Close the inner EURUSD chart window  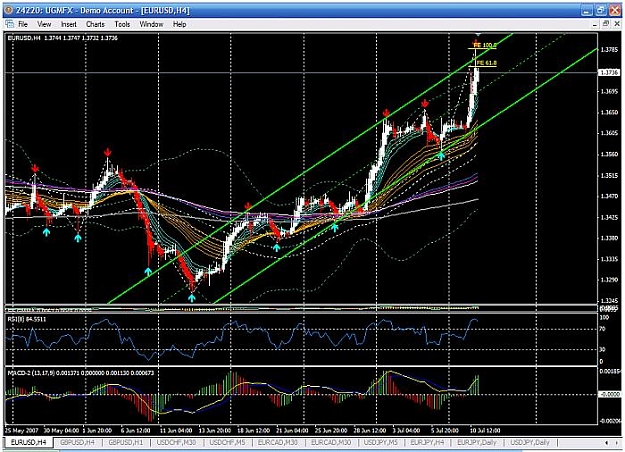tap(616, 24)
